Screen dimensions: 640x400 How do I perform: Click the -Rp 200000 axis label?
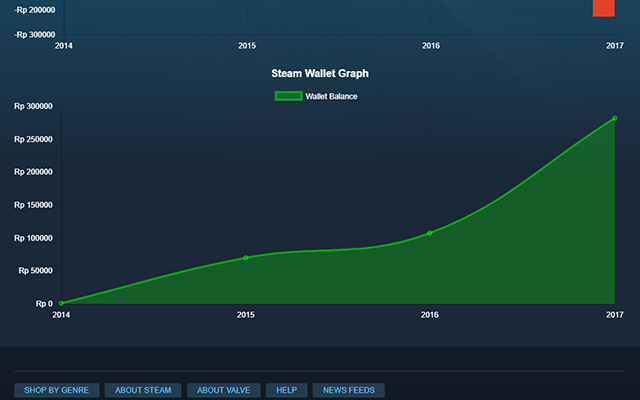tap(35, 10)
